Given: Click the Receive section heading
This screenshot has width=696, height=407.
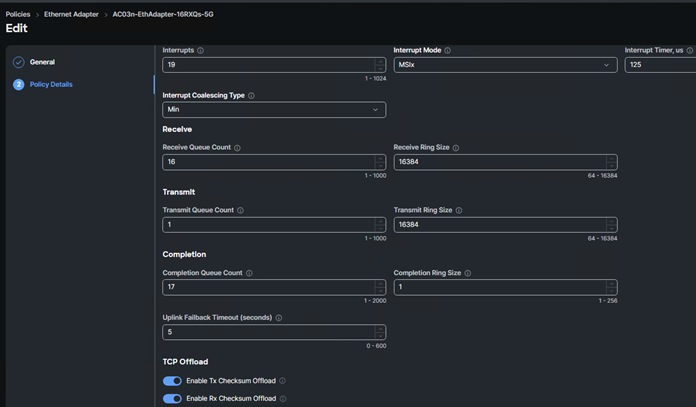Looking at the screenshot, I should 177,129.
